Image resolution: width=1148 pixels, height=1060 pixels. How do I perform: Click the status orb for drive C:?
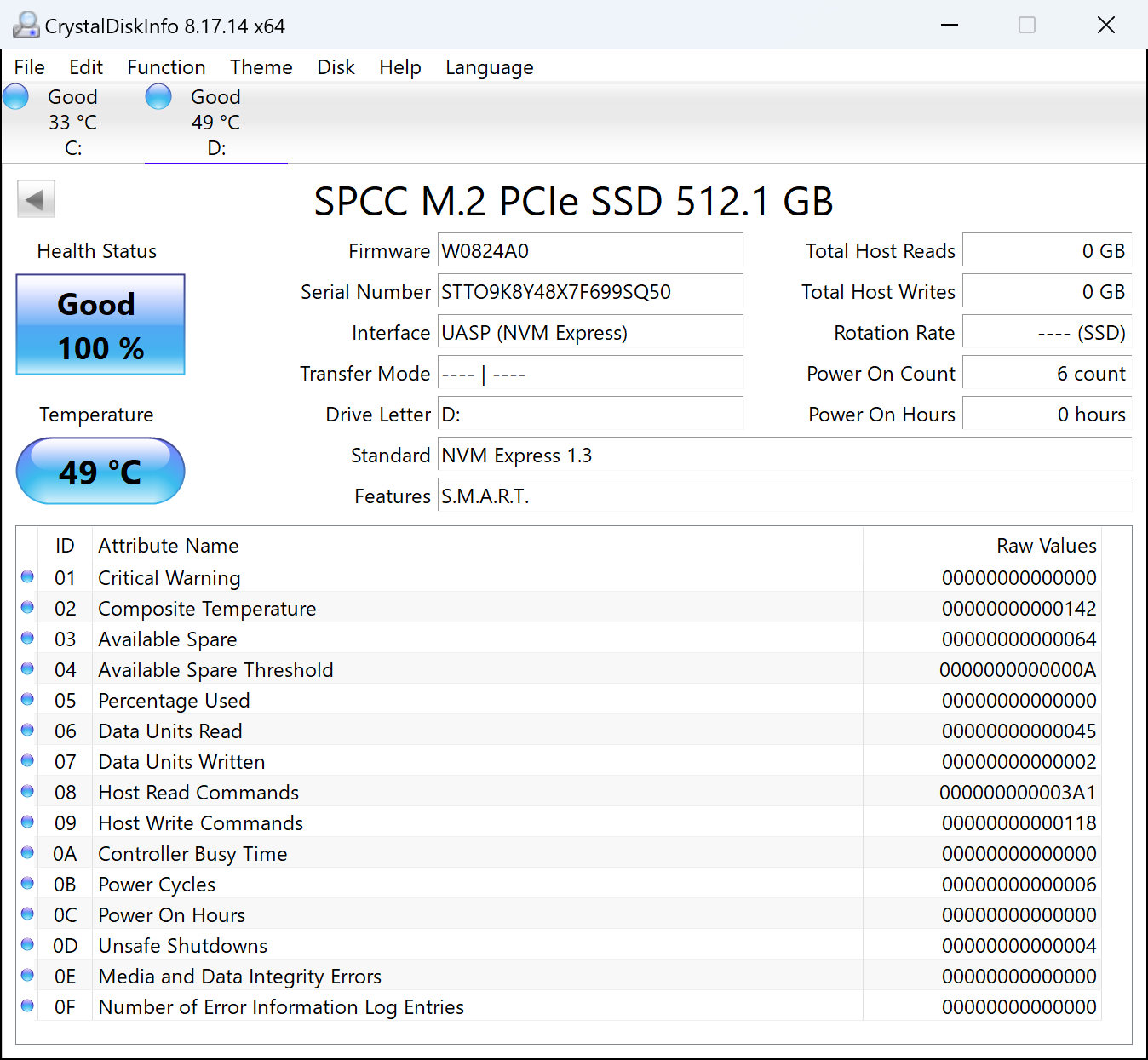click(x=16, y=97)
